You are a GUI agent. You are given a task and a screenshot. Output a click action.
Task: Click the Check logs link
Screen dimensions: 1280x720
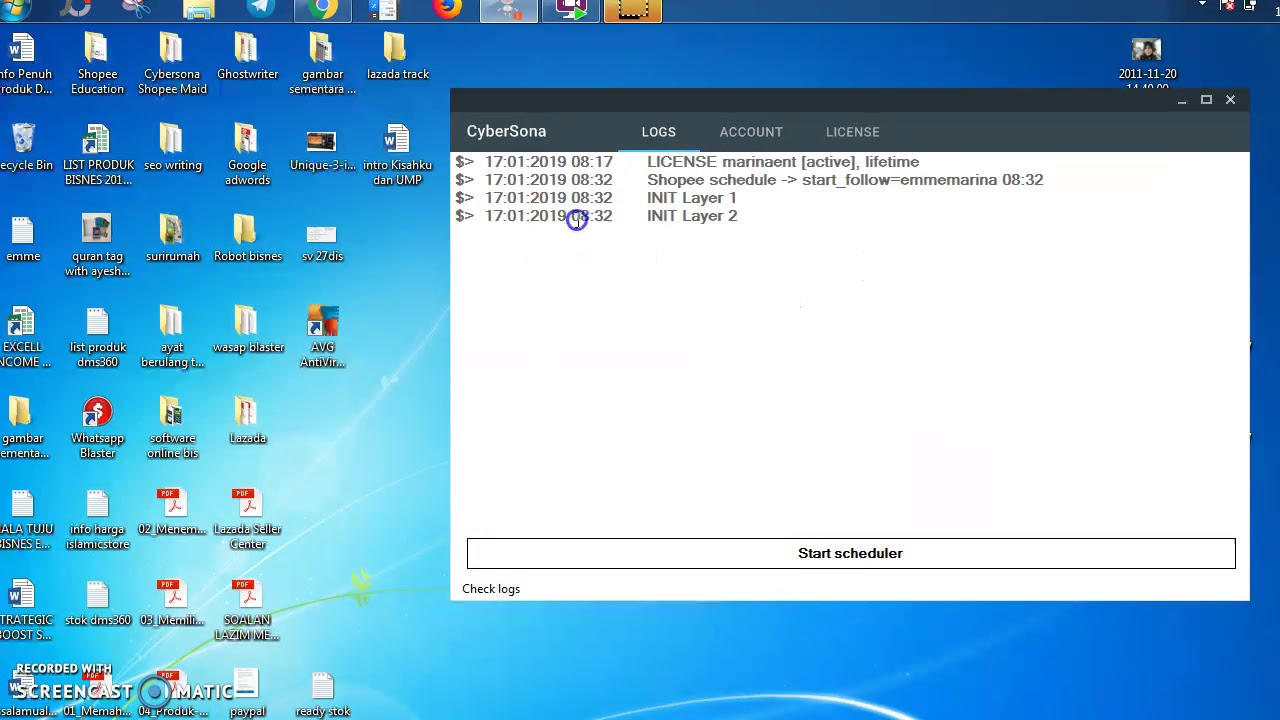click(x=491, y=589)
